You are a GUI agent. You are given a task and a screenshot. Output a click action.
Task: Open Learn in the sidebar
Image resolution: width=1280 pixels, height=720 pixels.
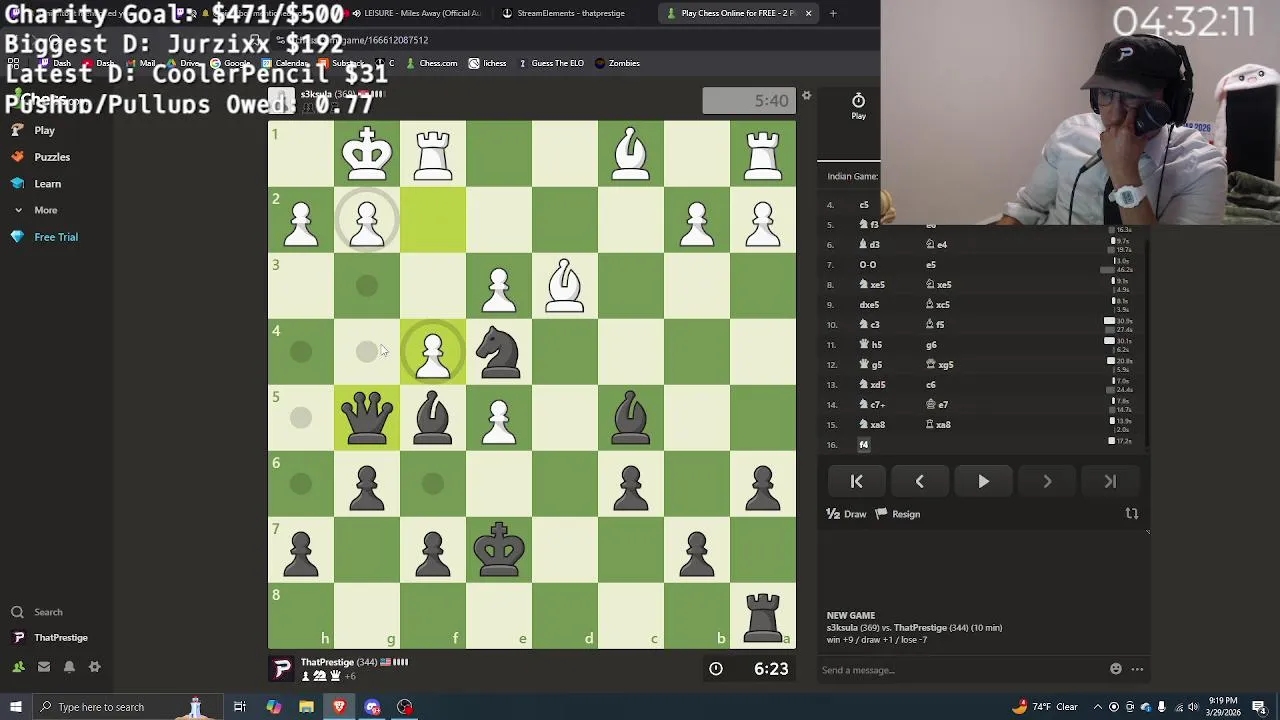point(36,184)
